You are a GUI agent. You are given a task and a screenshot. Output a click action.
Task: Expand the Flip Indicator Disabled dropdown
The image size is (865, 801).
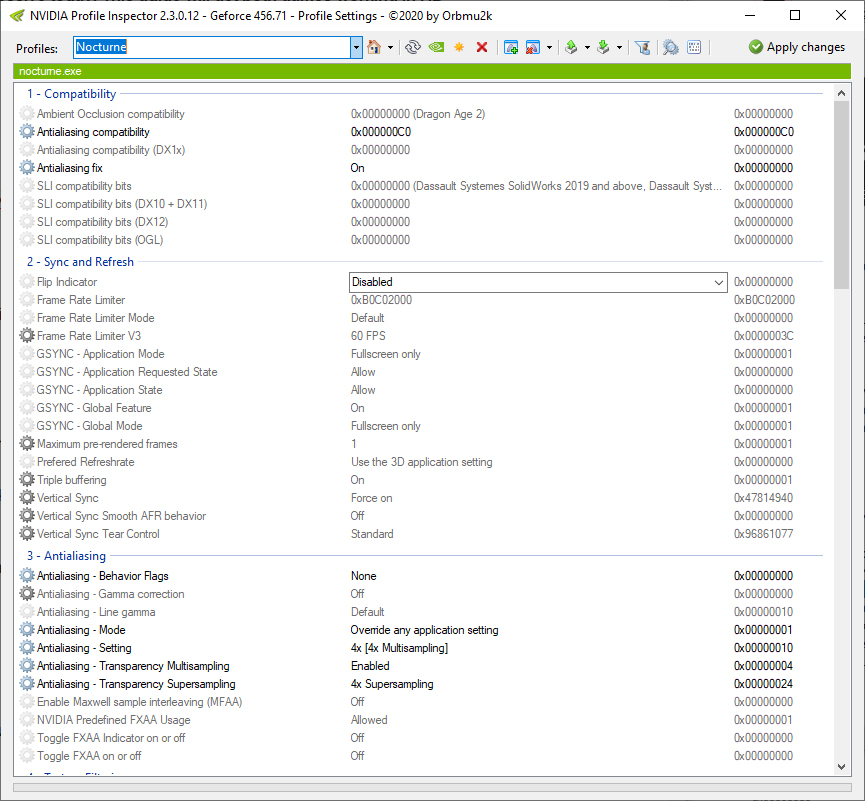click(x=718, y=282)
